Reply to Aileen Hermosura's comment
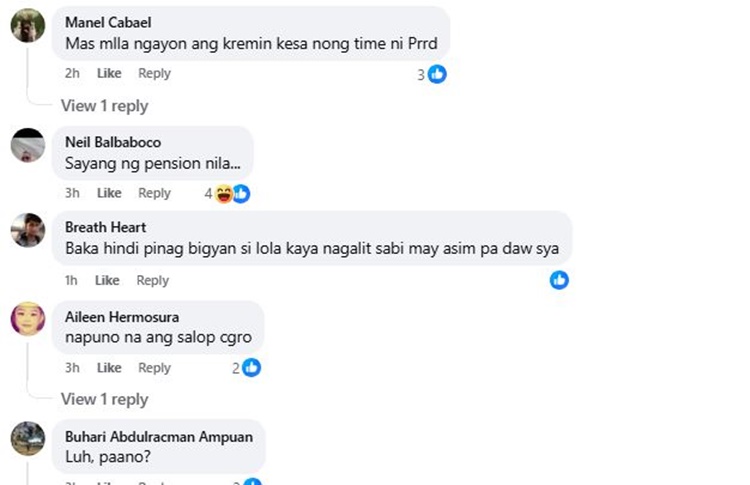This screenshot has width=750, height=485. tap(154, 367)
